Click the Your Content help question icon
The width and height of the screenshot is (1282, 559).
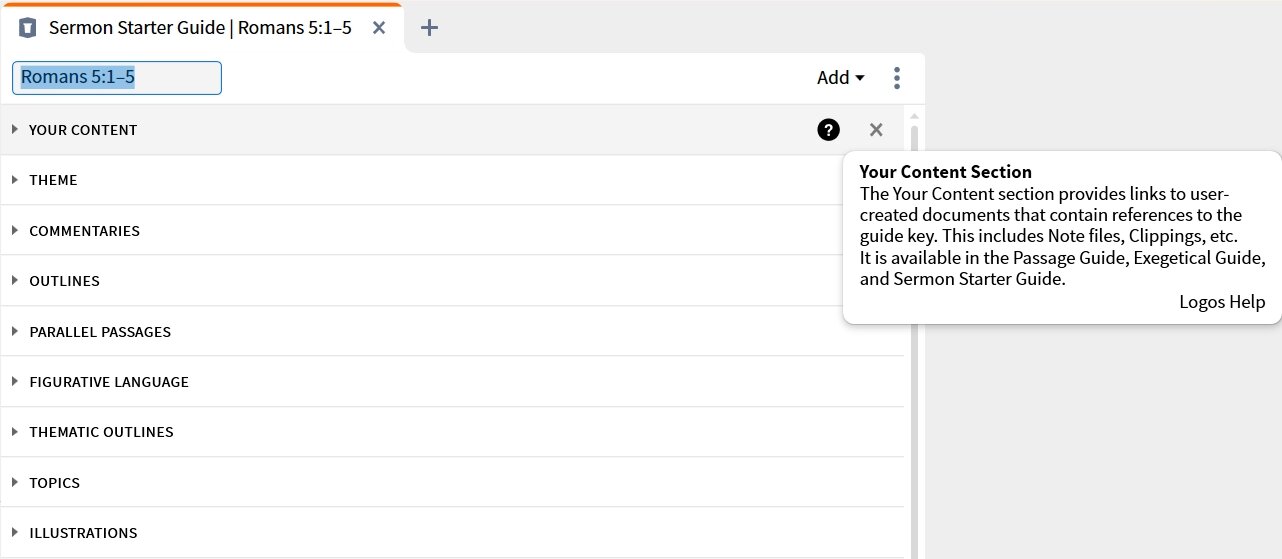[x=828, y=130]
